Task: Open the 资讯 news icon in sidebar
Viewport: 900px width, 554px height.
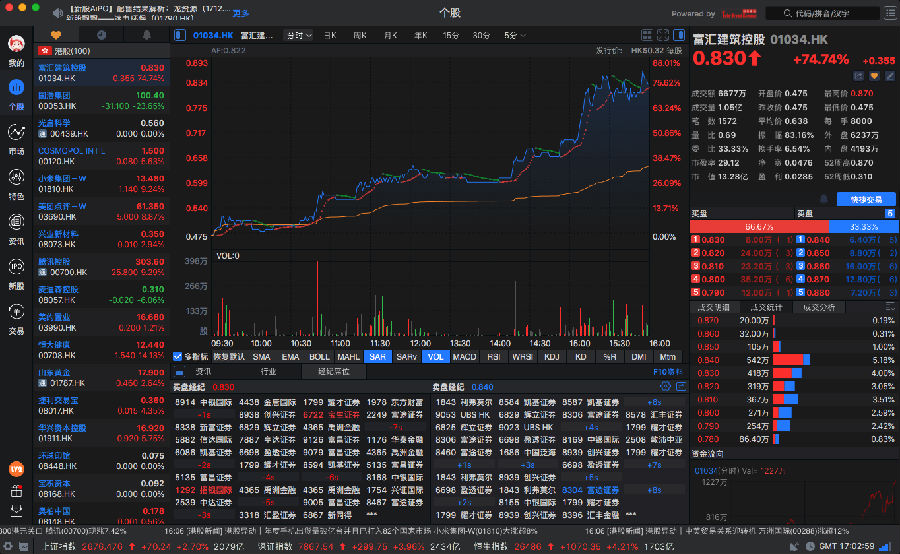Action: [x=16, y=222]
